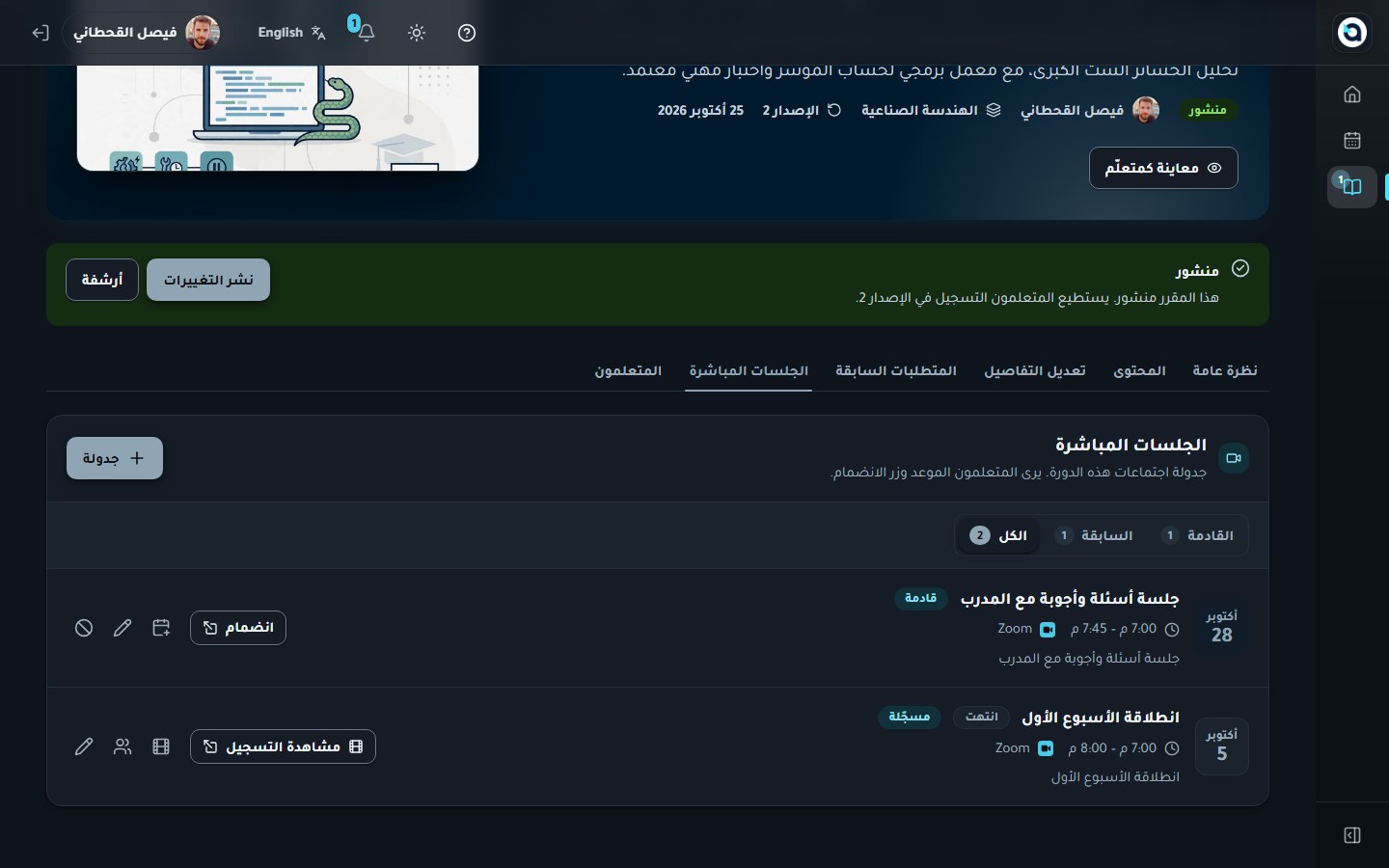Image resolution: width=1389 pixels, height=868 pixels.
Task: Click the app logo in sidebar
Action: point(1352,32)
